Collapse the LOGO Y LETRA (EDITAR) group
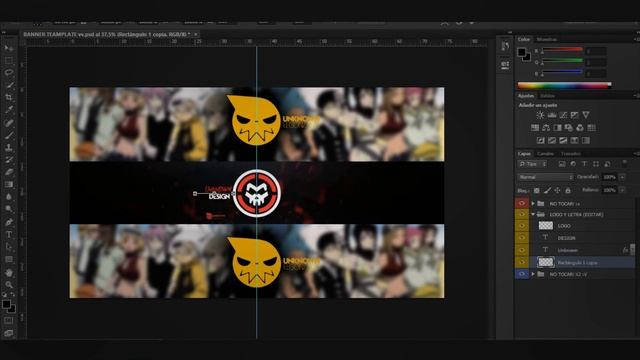This screenshot has height=360, width=640. pyautogui.click(x=533, y=214)
